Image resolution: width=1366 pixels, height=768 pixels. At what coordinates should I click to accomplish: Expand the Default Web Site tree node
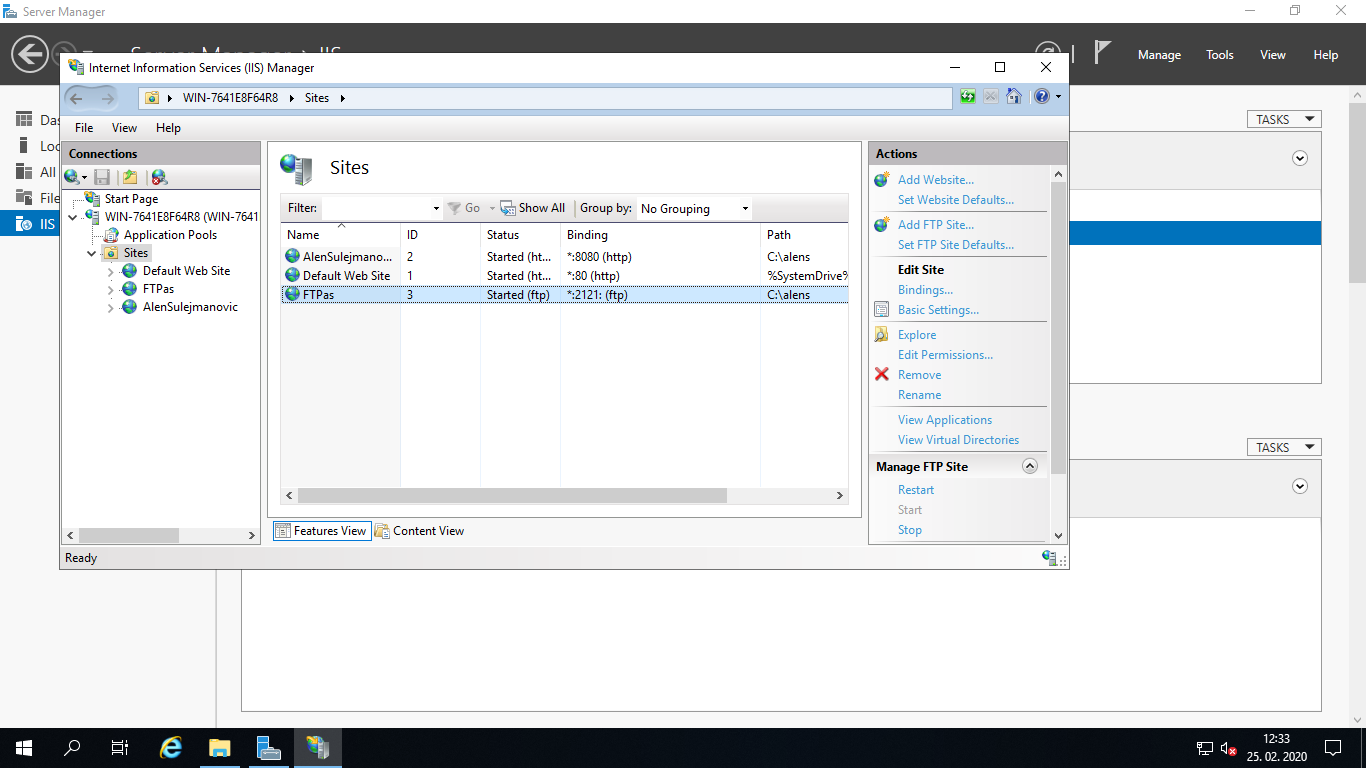pyautogui.click(x=110, y=271)
